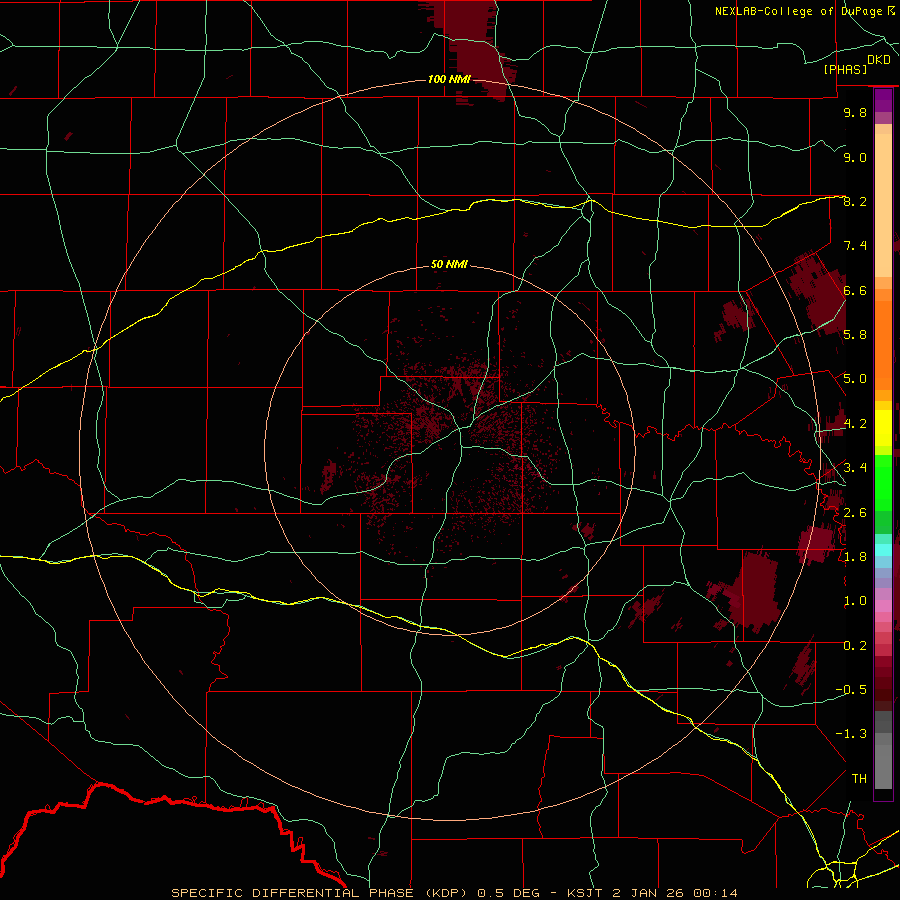Click the 0.5 DEG elevation text
This screenshot has width=900, height=900.
pyautogui.click(x=509, y=893)
